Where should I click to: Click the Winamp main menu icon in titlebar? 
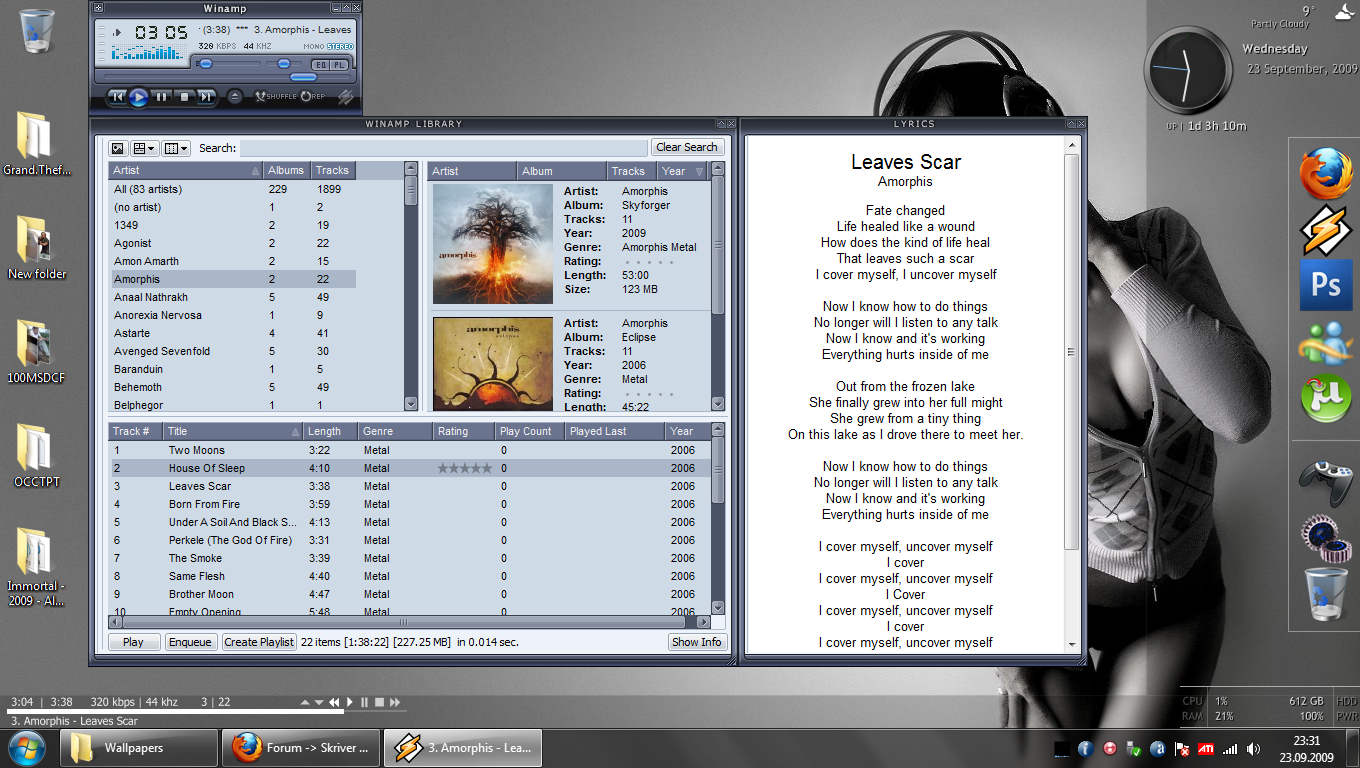pos(99,8)
